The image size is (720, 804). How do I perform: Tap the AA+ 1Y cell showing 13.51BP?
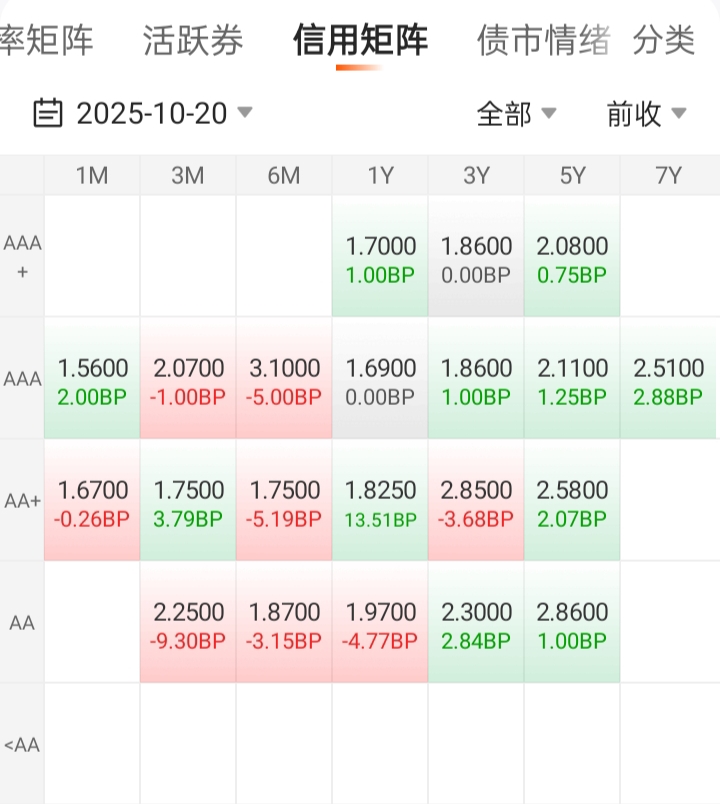(x=380, y=501)
